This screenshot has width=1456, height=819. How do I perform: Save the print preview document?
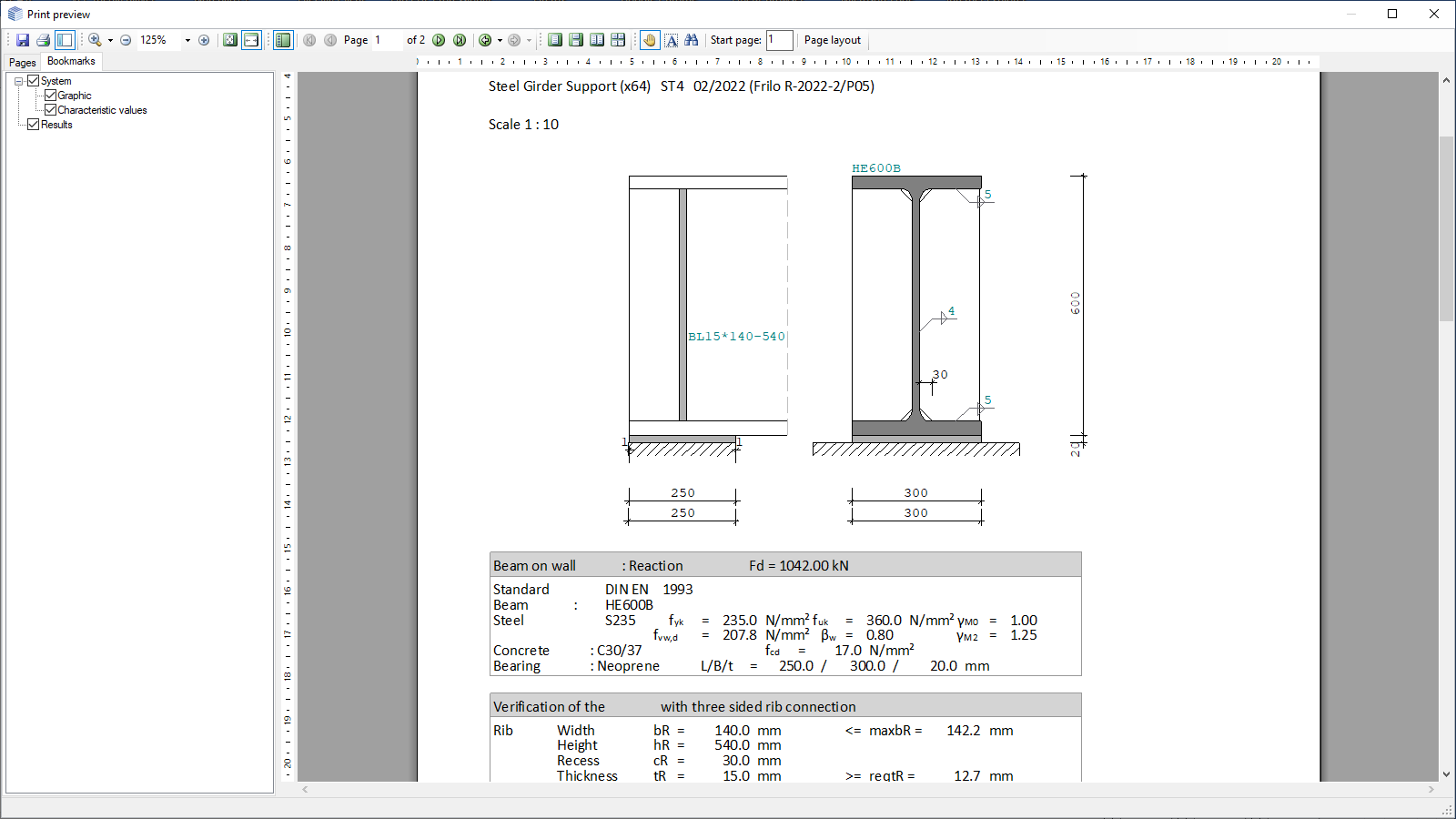coord(23,40)
